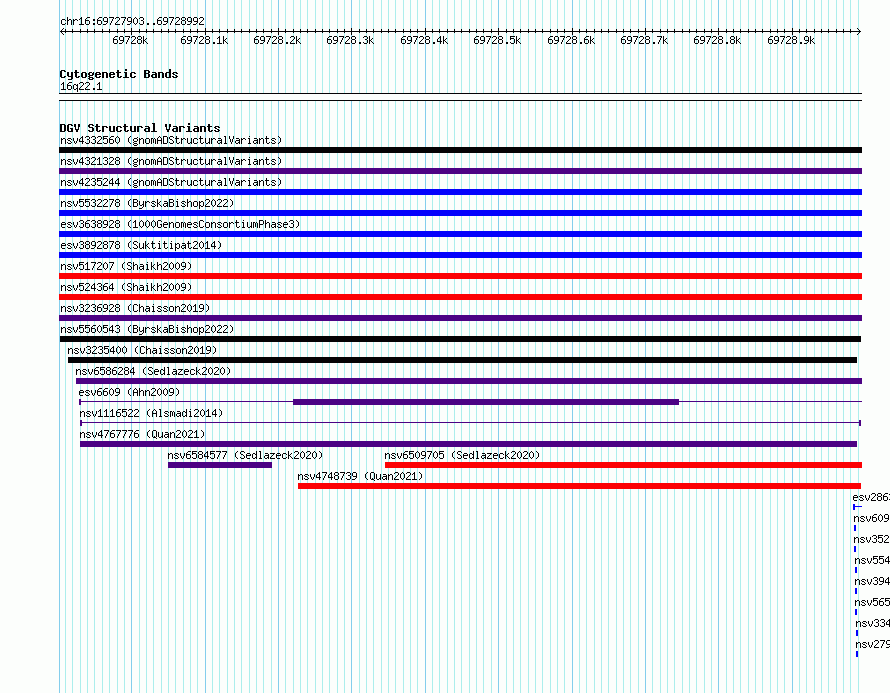Viewport: 890px width, 693px height.
Task: Click the truncated nsv394 variant label
Action: 872,581
